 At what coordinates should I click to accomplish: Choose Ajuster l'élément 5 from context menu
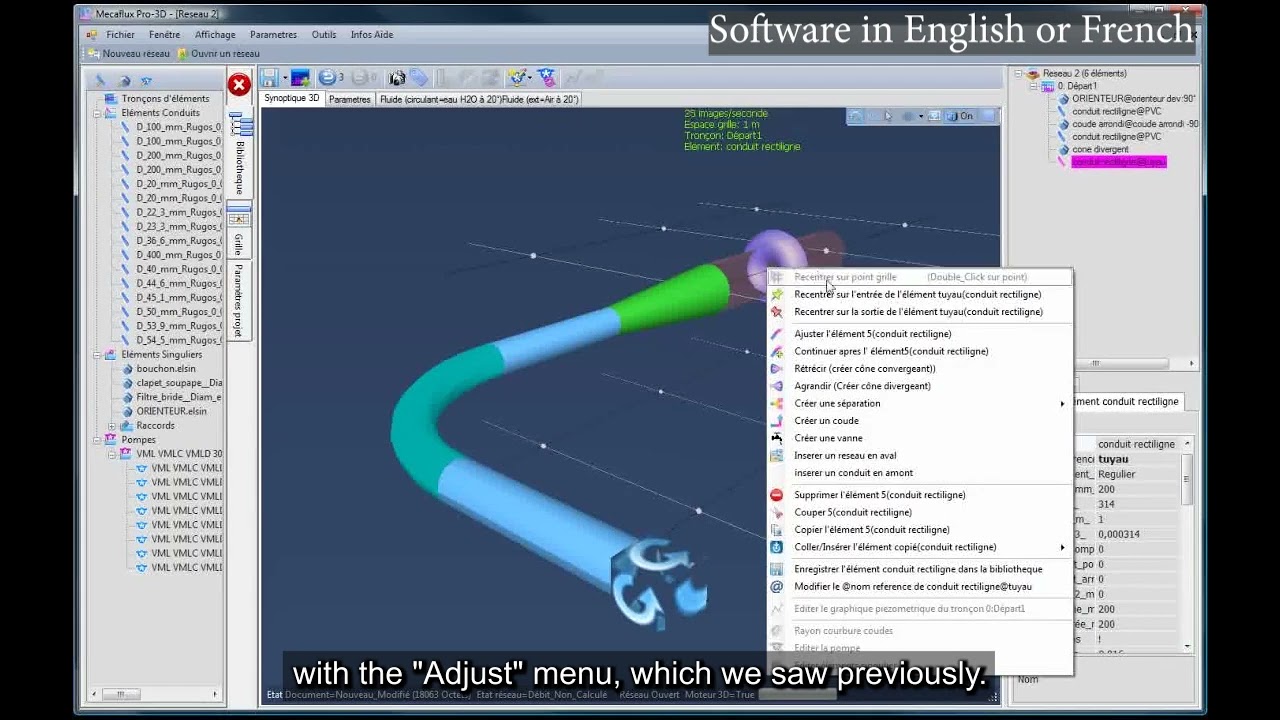[873, 334]
